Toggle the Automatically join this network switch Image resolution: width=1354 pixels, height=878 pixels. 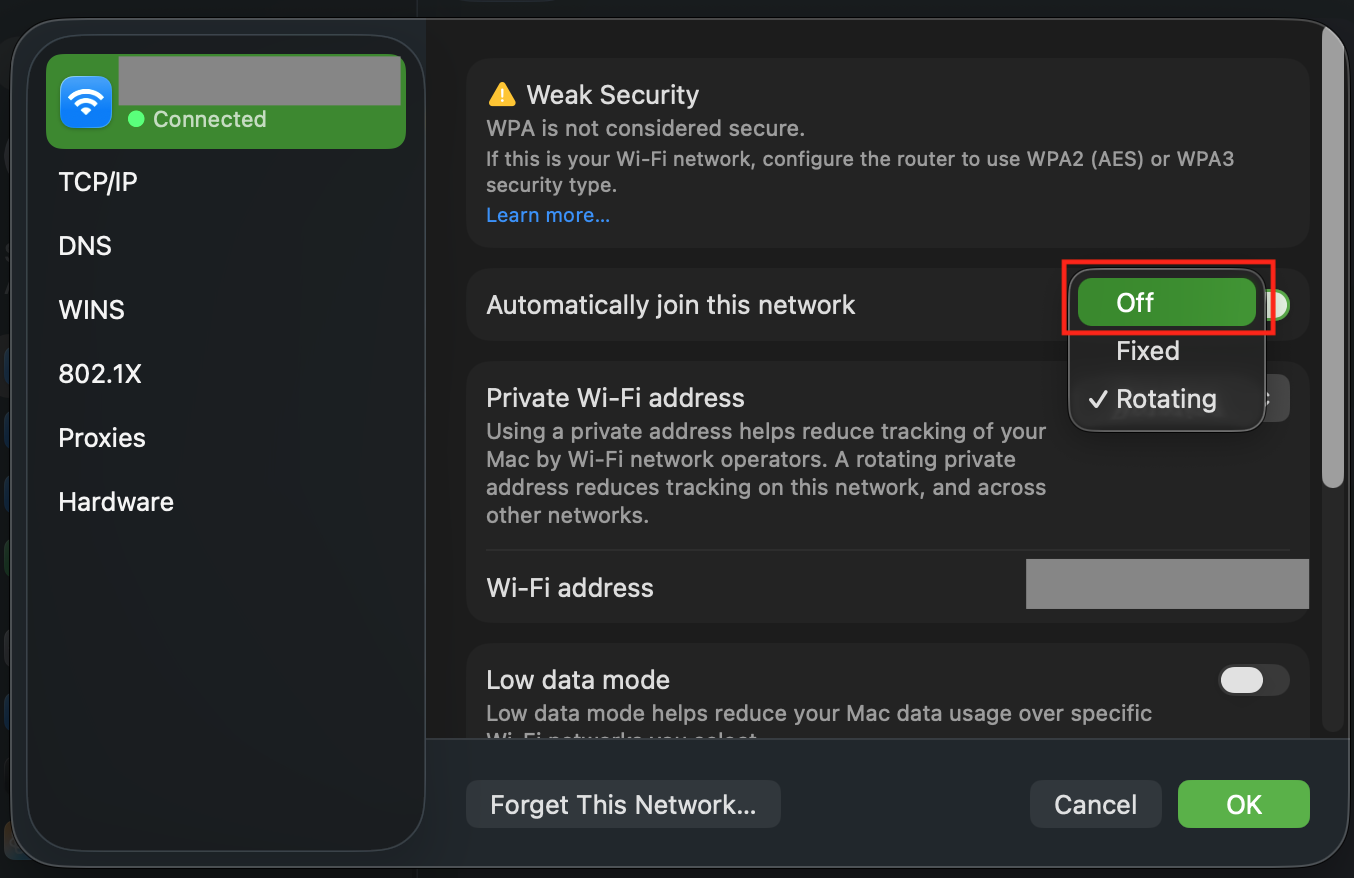pyautogui.click(x=1277, y=305)
